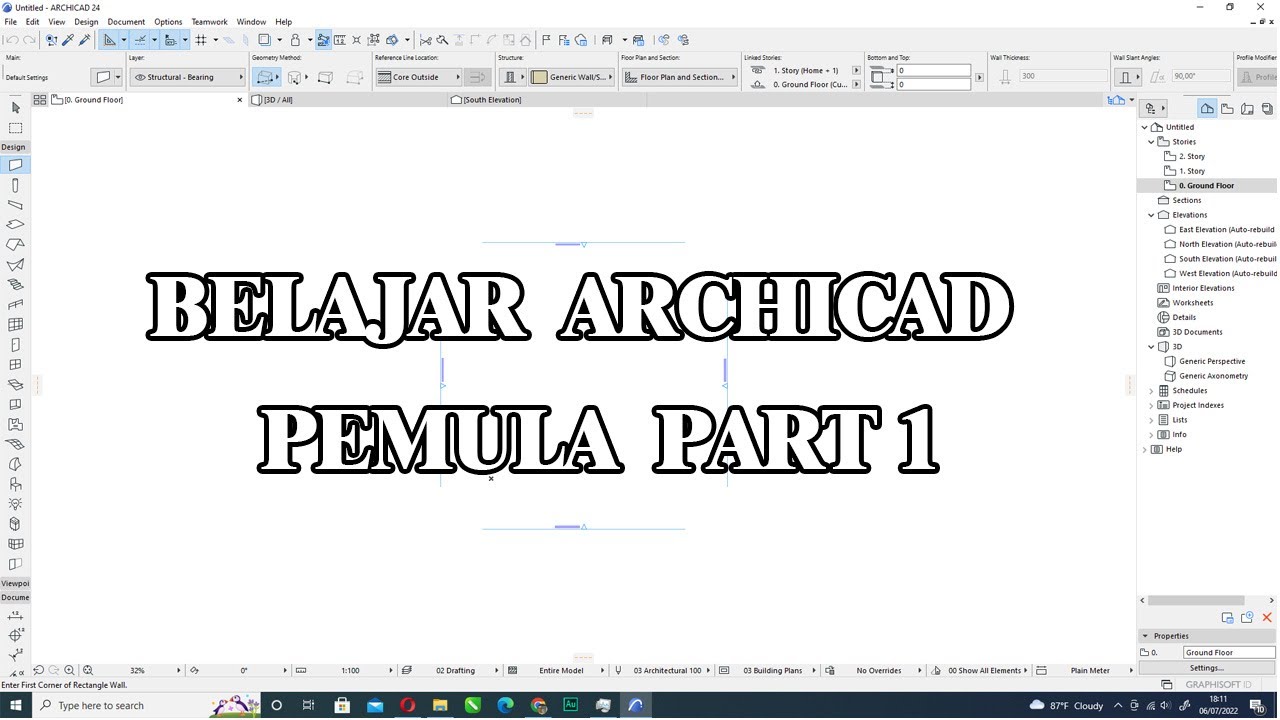
Task: Open the Structural - Bearing layer dropdown
Action: tap(188, 77)
